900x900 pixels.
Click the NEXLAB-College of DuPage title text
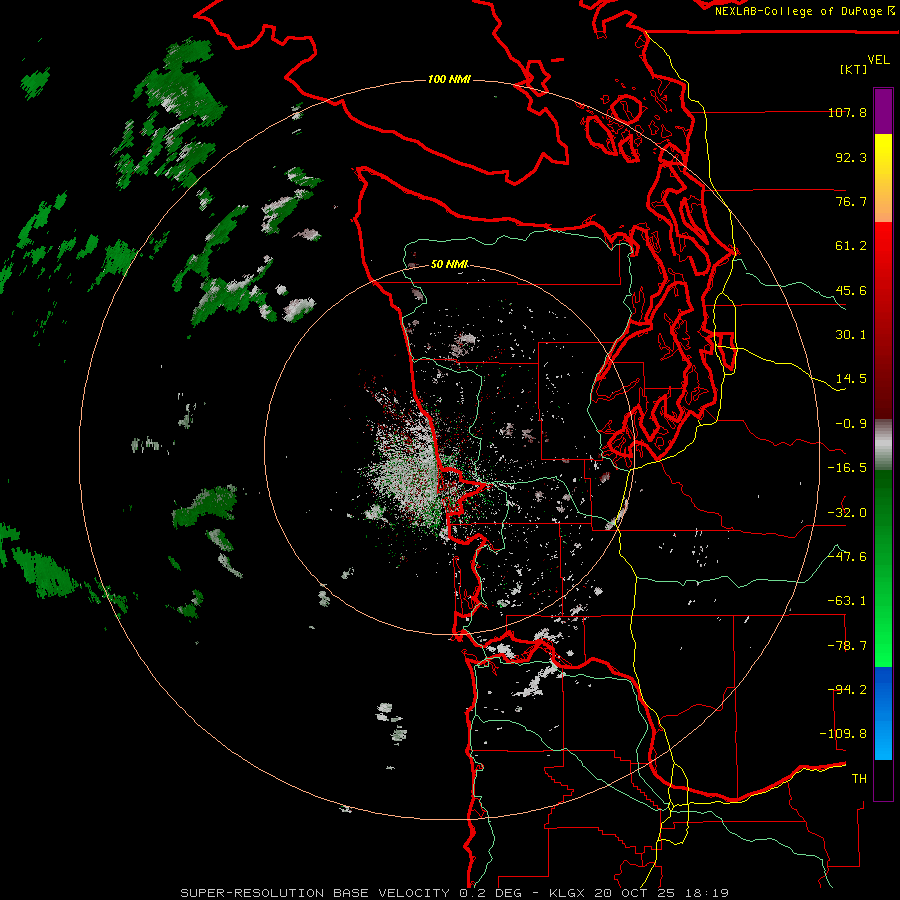[x=798, y=11]
